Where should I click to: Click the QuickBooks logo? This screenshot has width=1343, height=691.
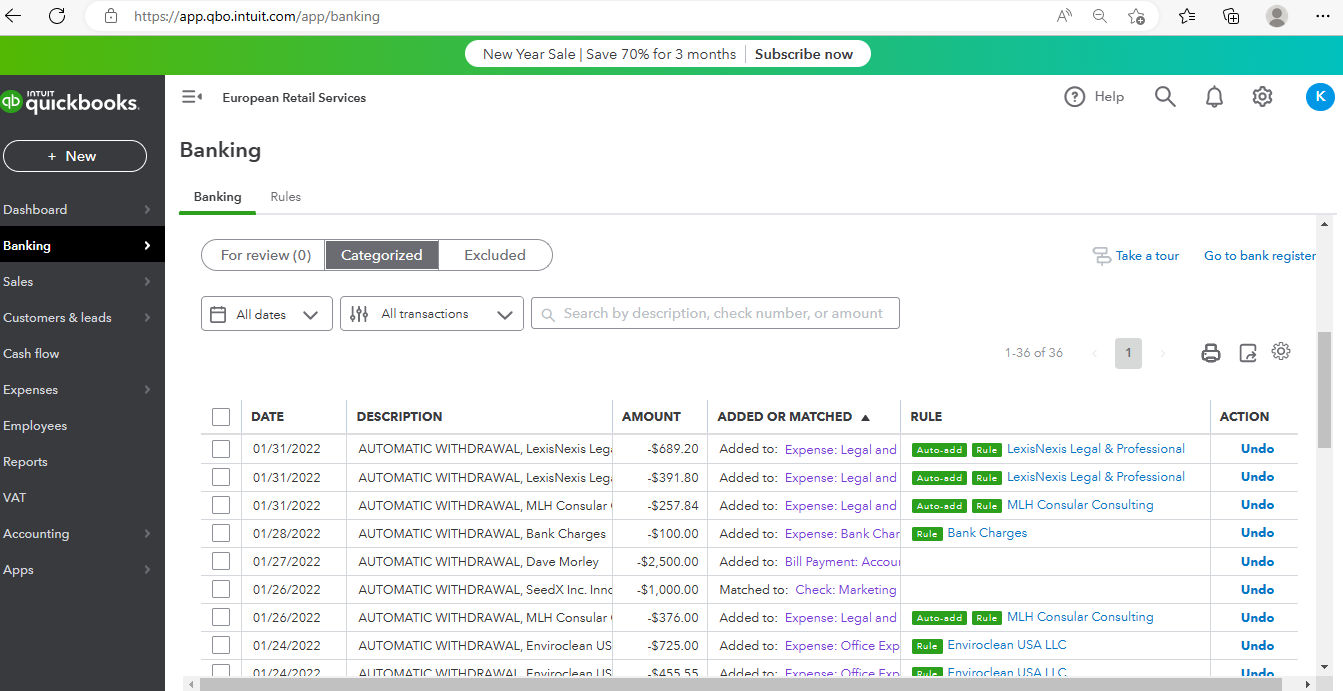pyautogui.click(x=69, y=101)
